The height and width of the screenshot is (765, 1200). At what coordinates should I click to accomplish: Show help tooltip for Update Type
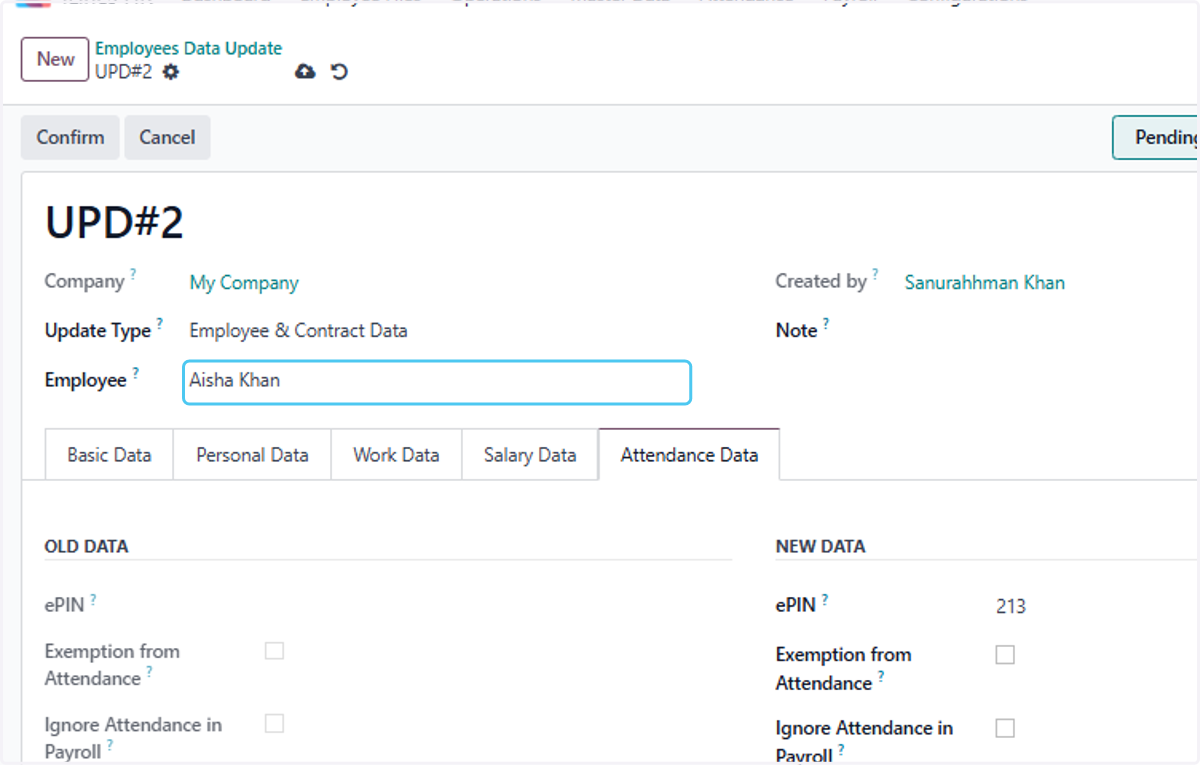[160, 323]
